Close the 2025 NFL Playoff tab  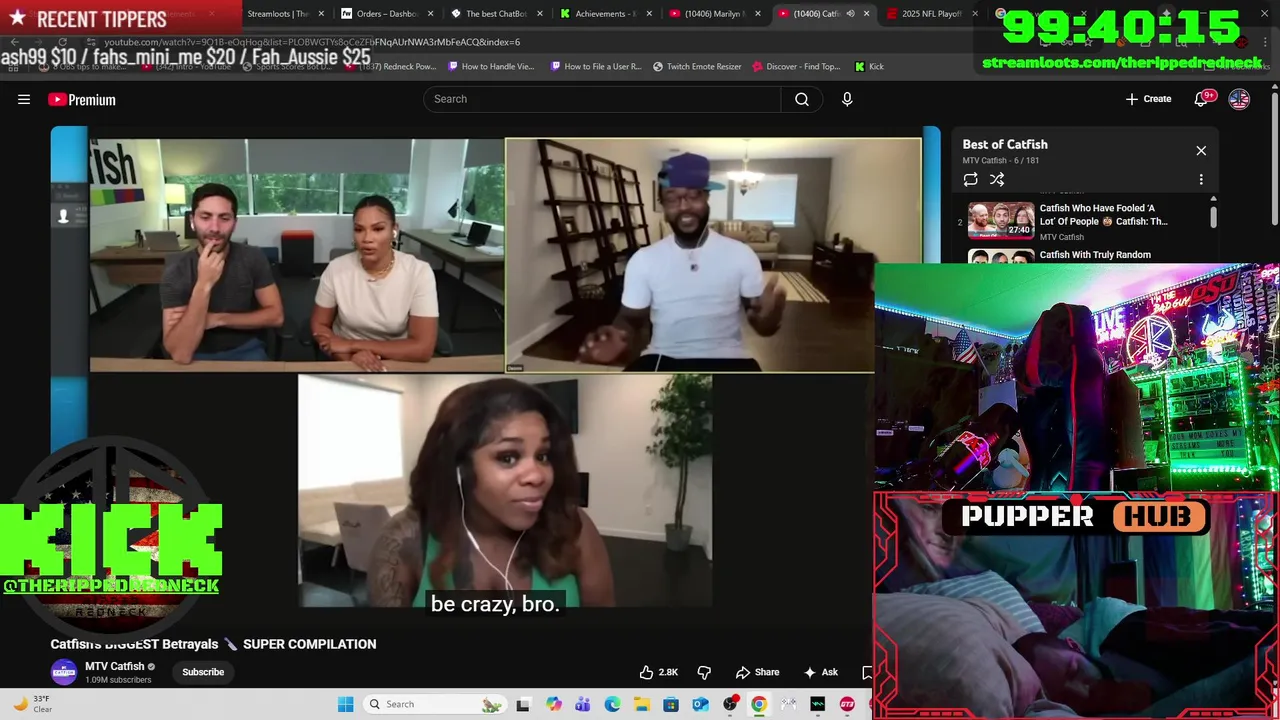(x=975, y=14)
